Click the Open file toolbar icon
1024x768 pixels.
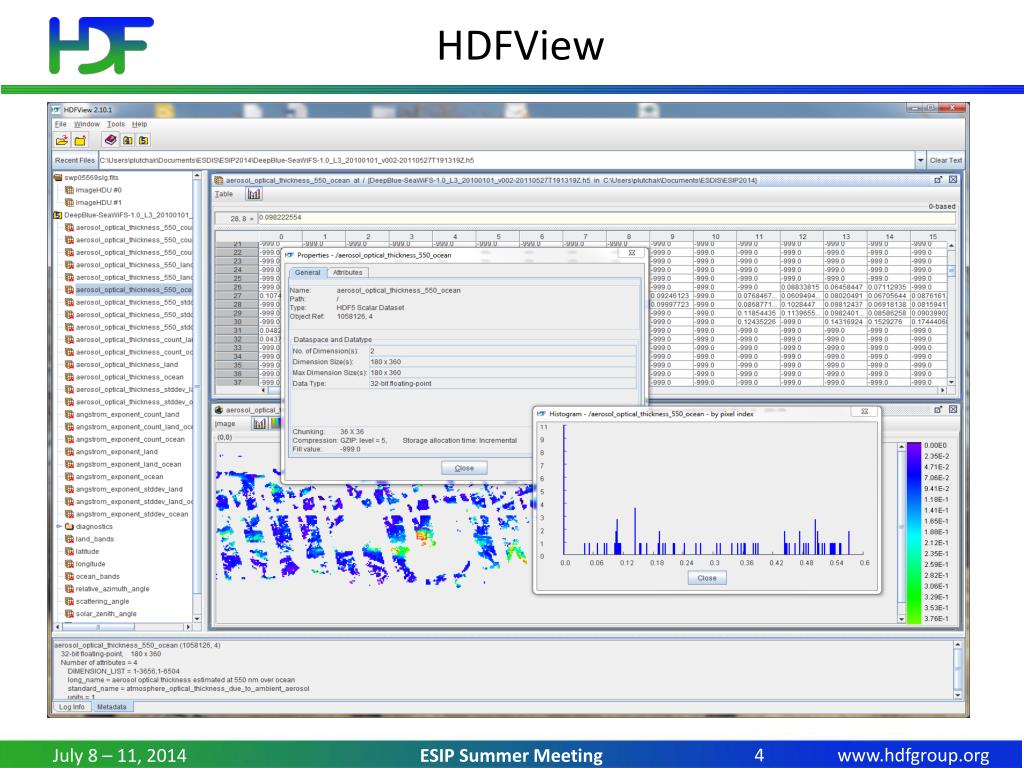pyautogui.click(x=62, y=140)
